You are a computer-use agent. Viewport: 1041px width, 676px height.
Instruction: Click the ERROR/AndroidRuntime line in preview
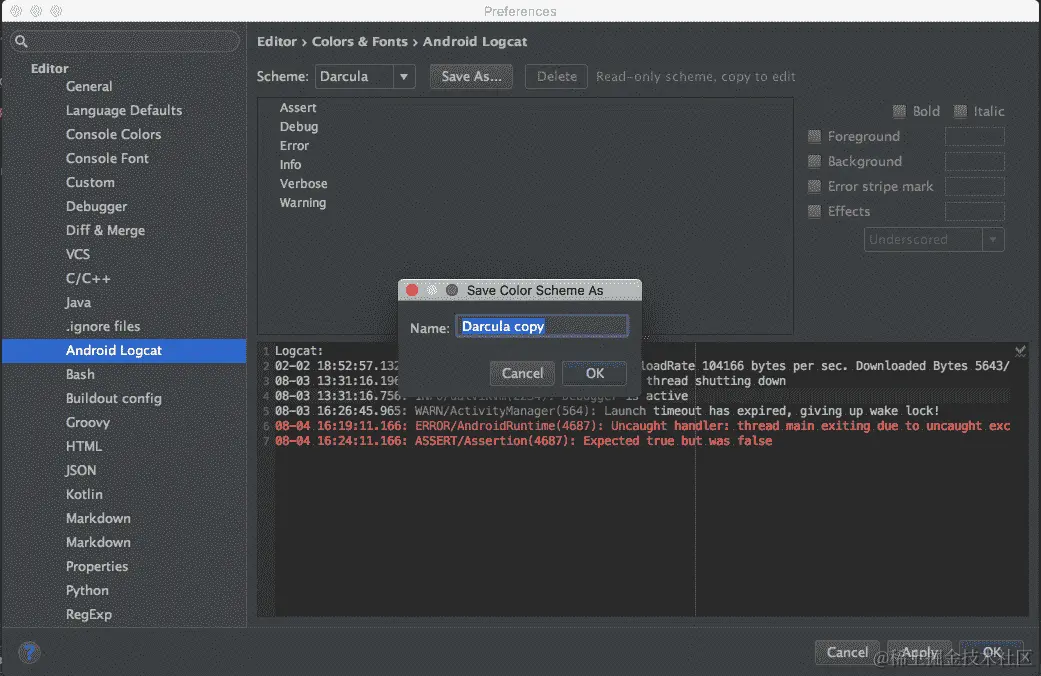pos(642,426)
